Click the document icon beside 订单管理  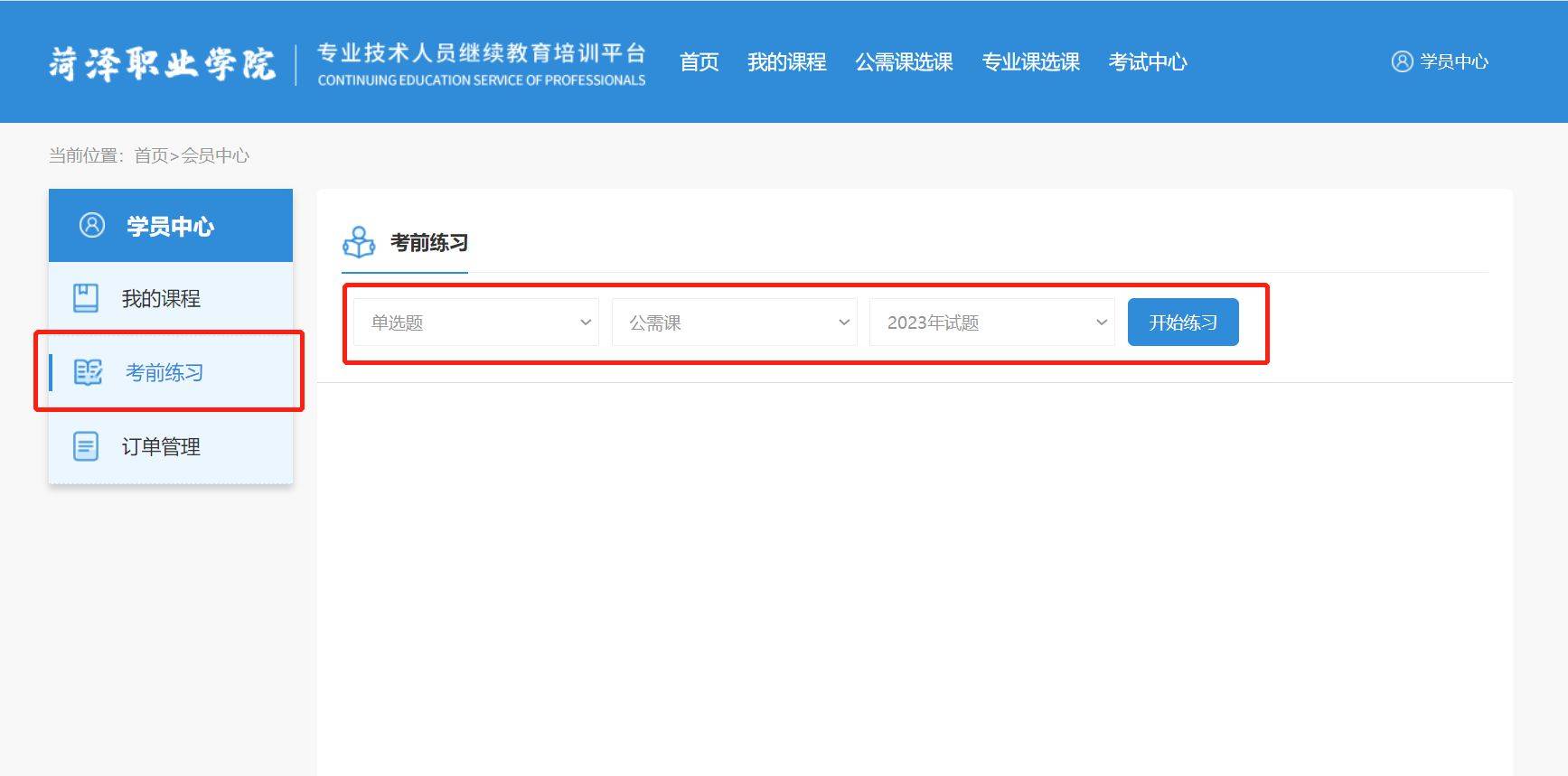point(86,446)
